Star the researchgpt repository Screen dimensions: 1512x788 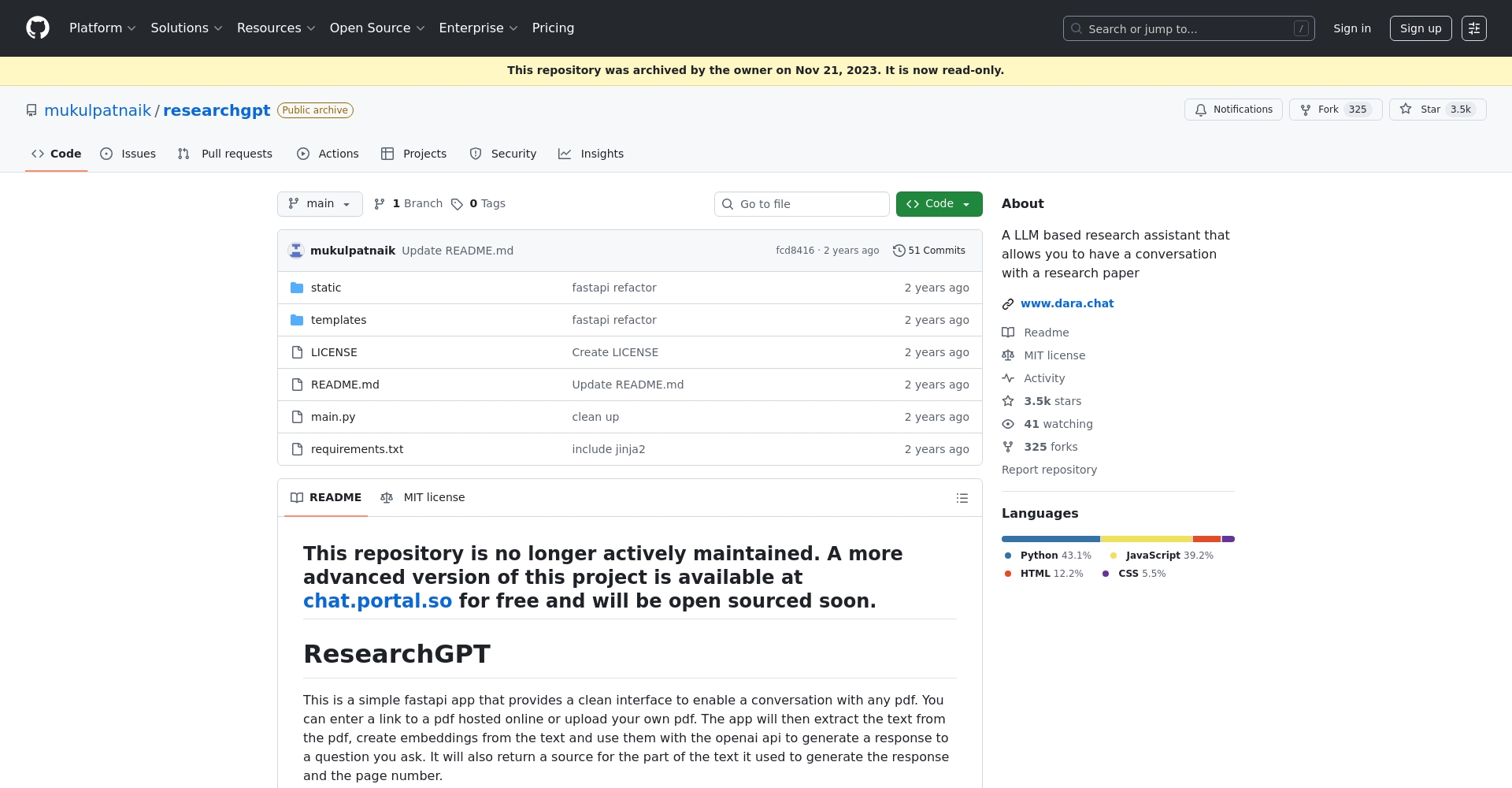(x=1436, y=110)
